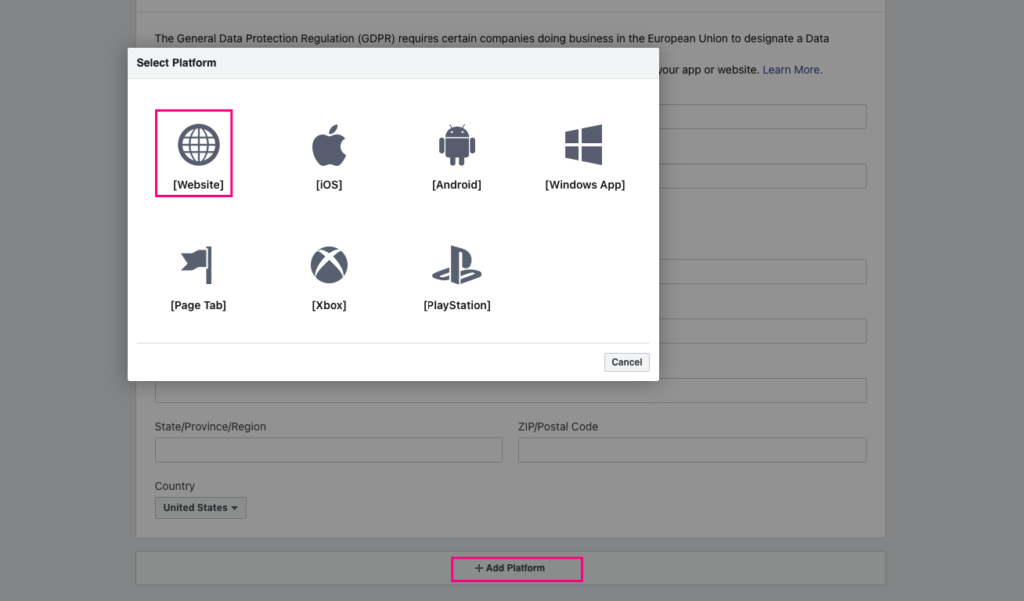Click the [Android] label text

457,185
